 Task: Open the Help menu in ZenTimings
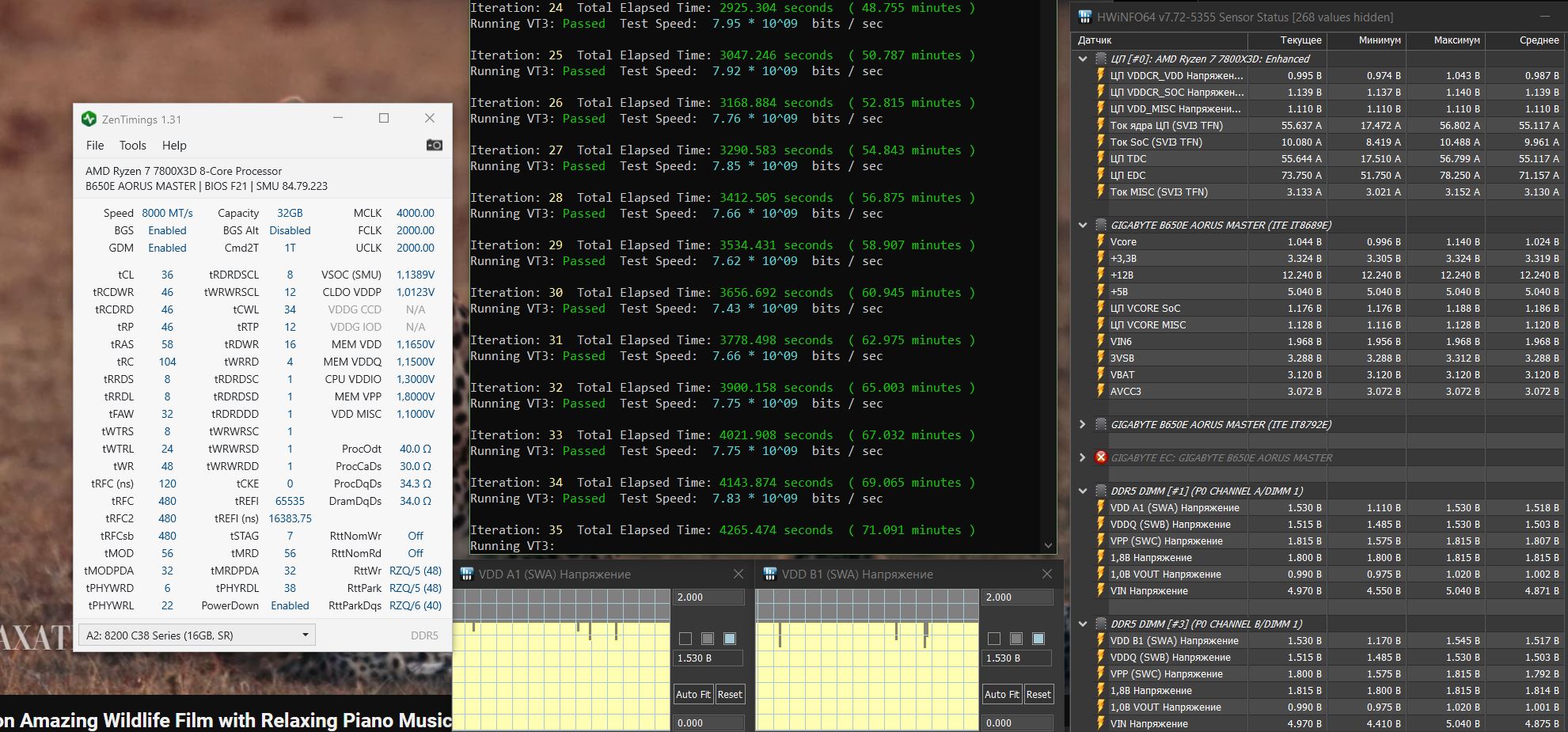(x=174, y=146)
